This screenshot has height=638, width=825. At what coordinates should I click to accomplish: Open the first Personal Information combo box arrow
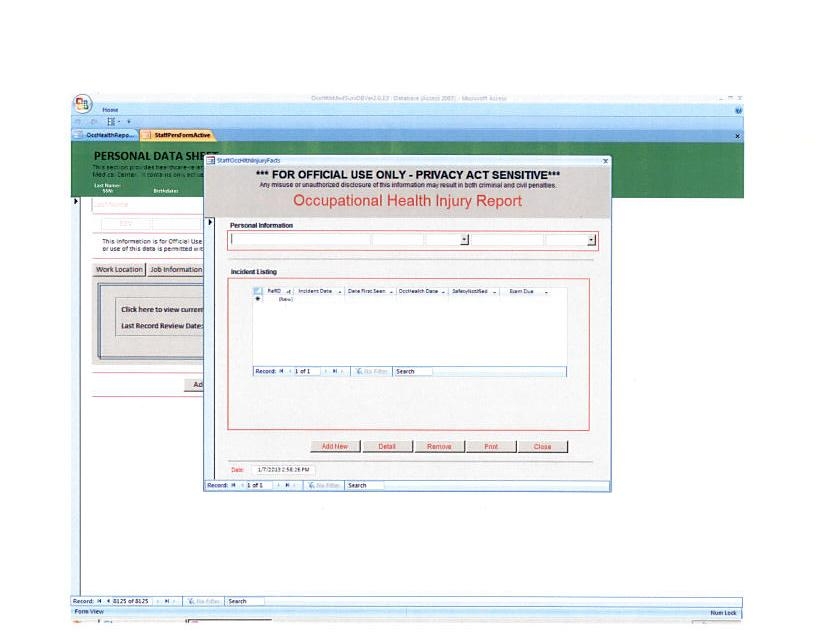[x=464, y=240]
